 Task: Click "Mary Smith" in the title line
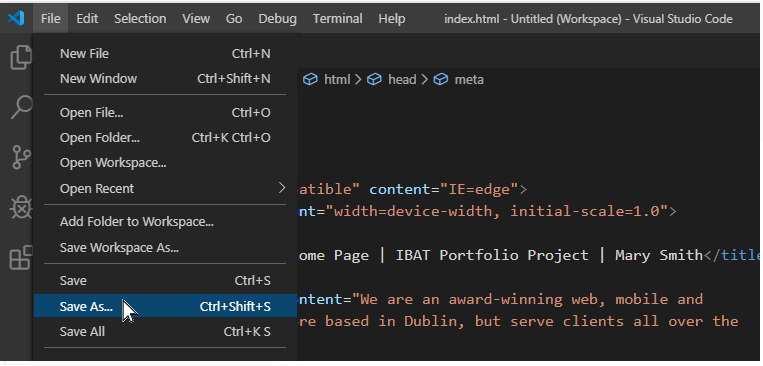pyautogui.click(x=659, y=255)
